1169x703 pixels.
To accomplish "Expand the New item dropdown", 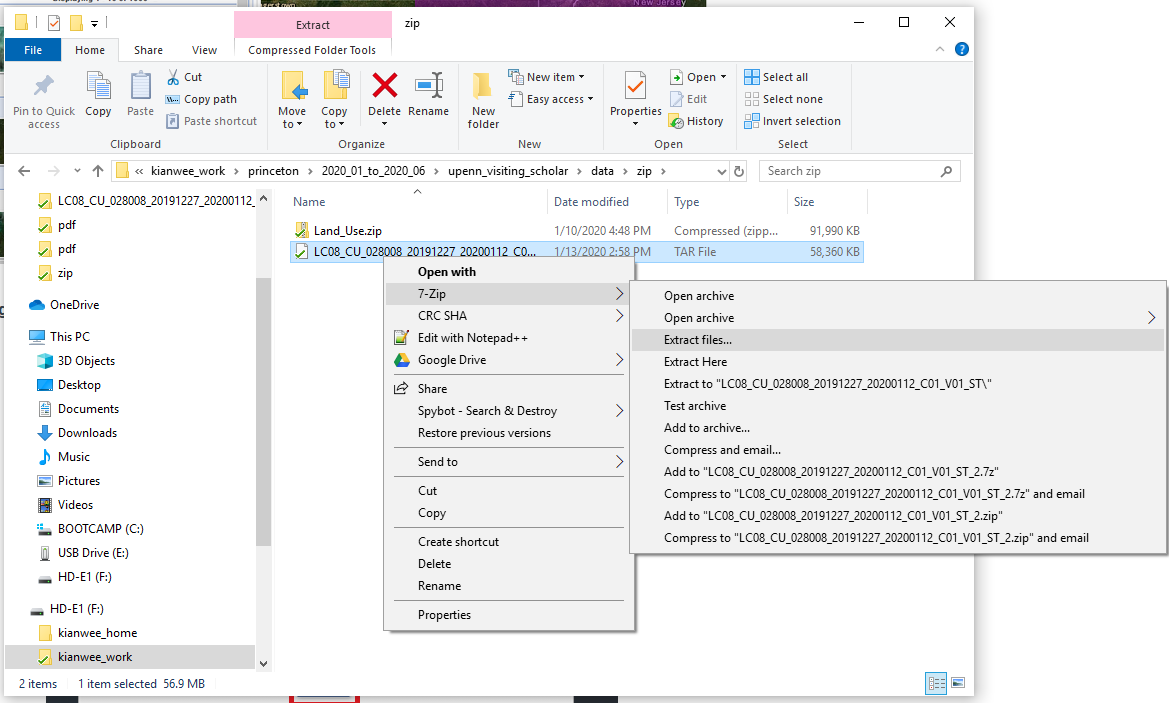I will coord(547,77).
